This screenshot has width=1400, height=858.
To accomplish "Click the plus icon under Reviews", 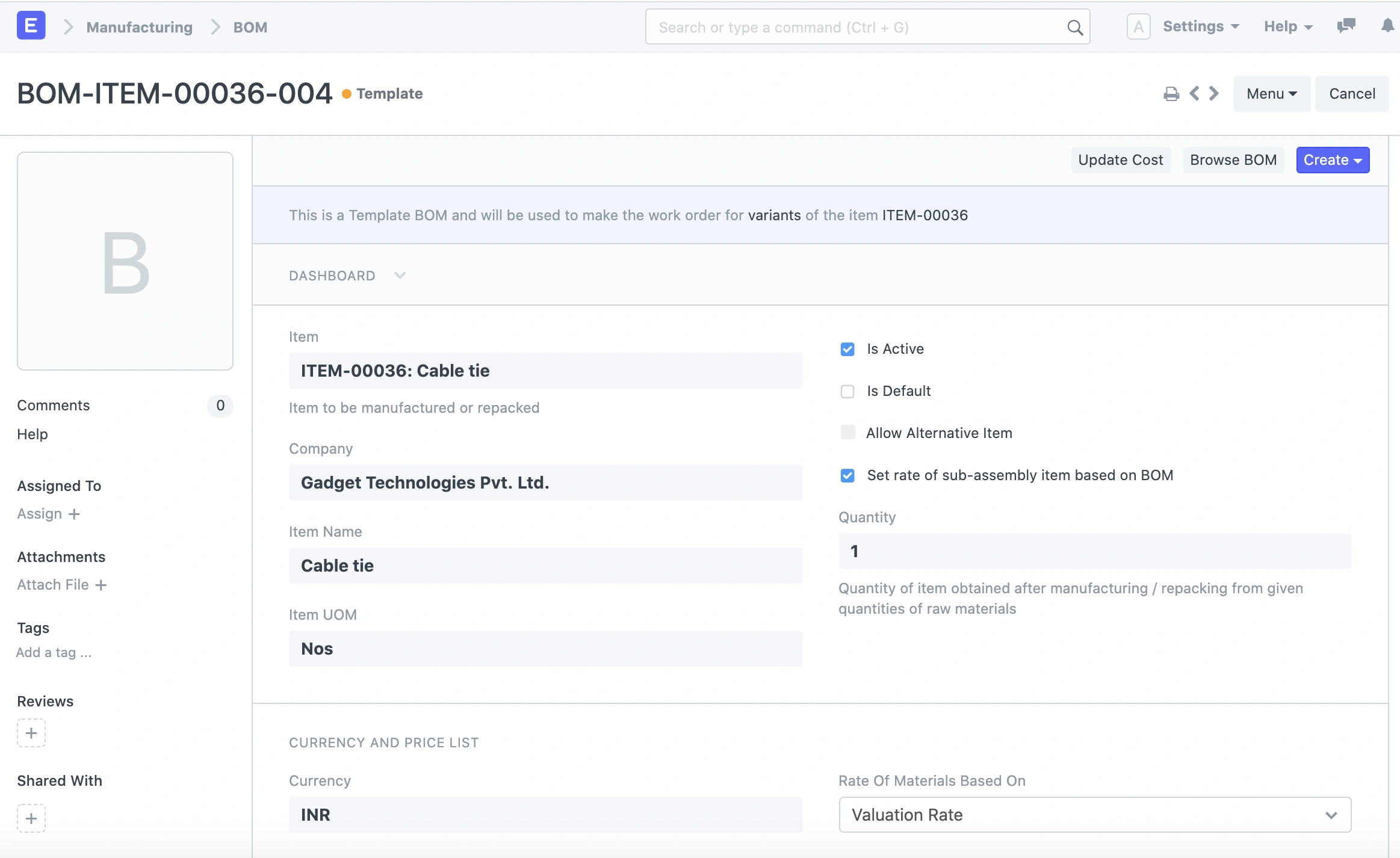I will [x=31, y=733].
